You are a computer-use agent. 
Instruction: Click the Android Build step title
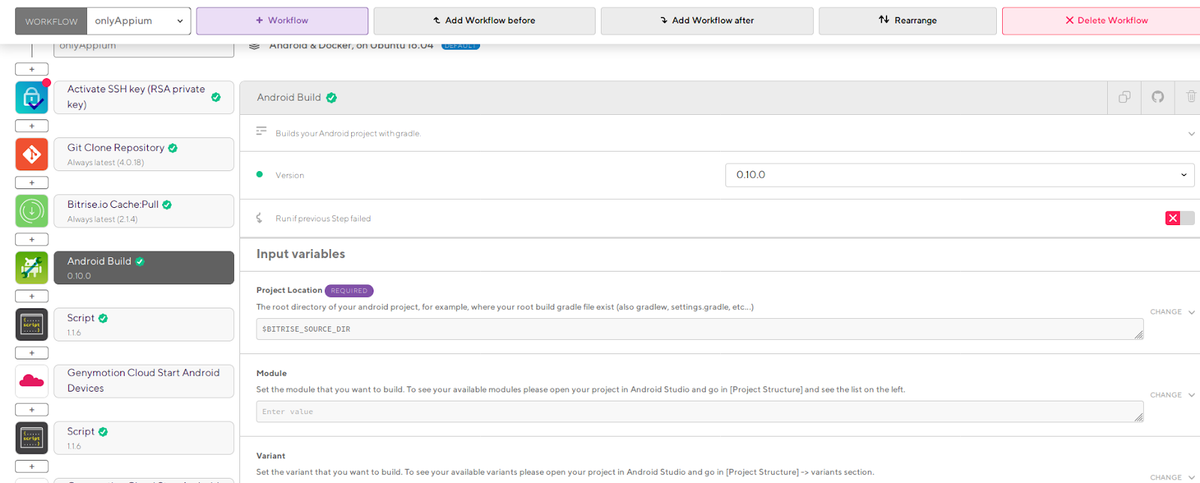(x=289, y=98)
